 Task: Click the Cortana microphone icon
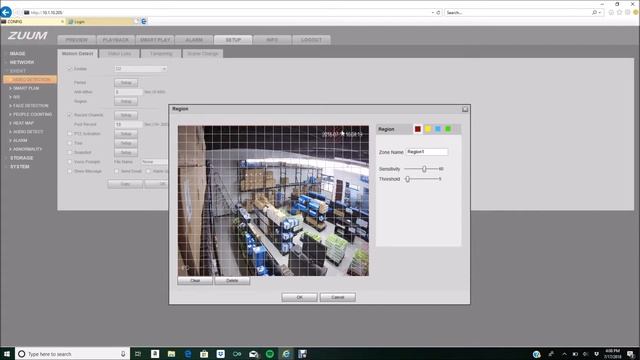[123, 354]
